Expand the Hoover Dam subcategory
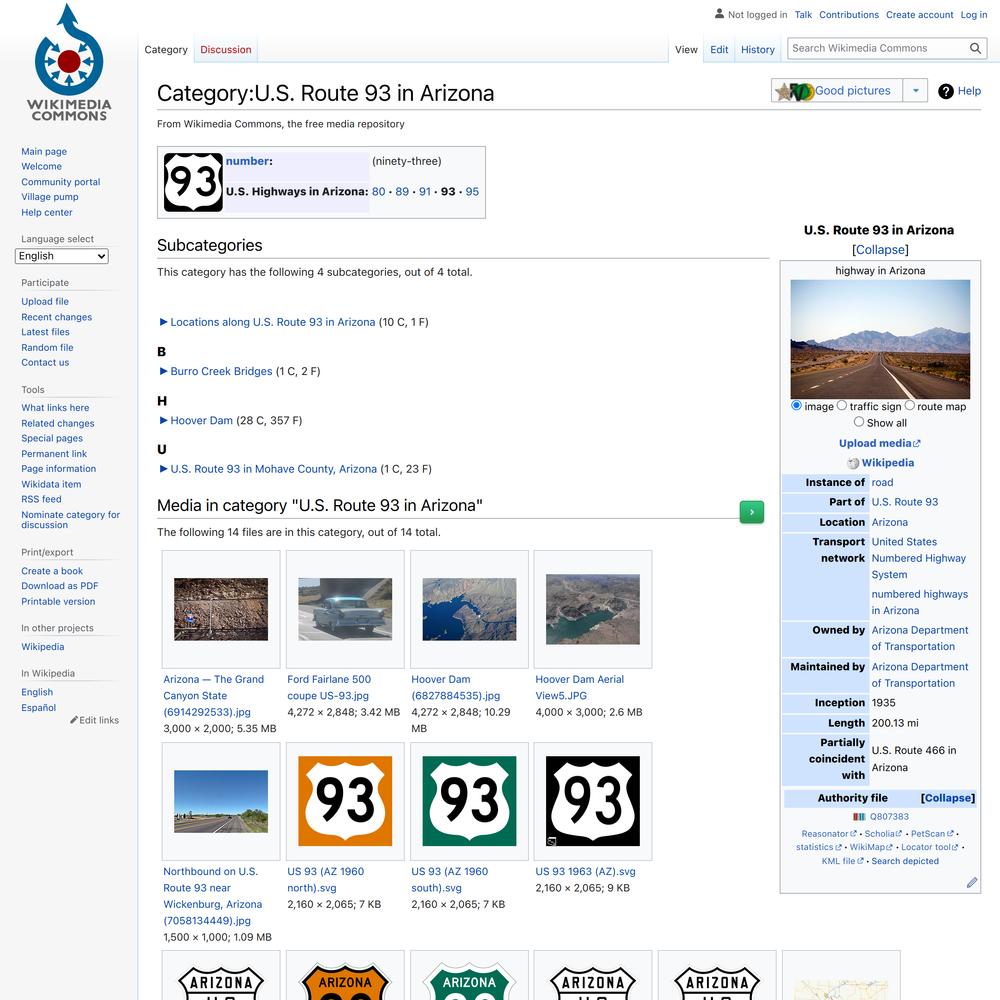This screenshot has height=1000, width=1000. tap(163, 420)
